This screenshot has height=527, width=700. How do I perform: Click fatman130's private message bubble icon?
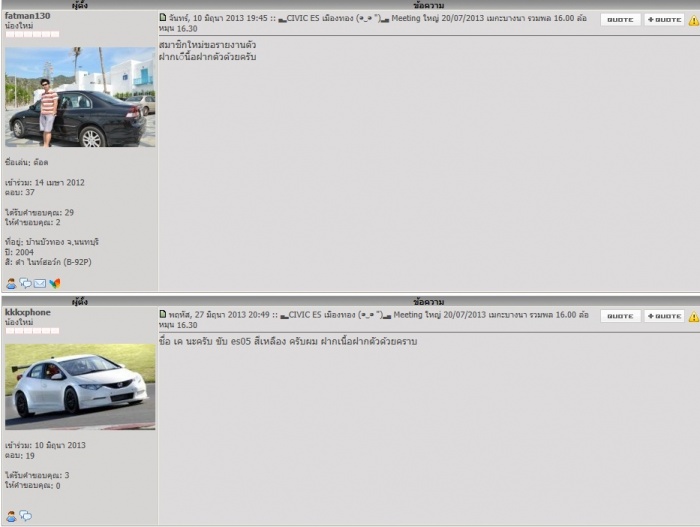click(25, 284)
